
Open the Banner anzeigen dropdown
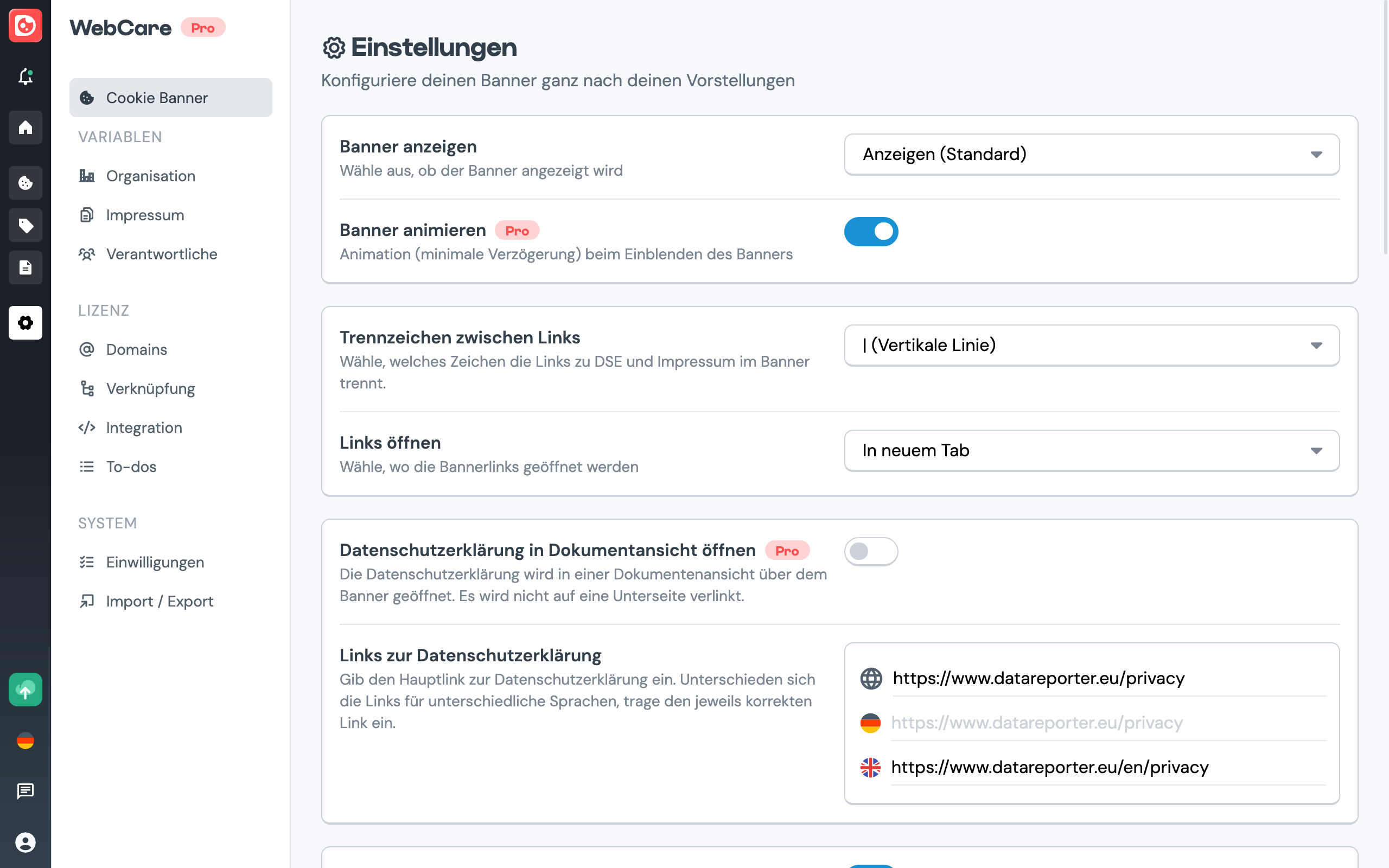click(1091, 154)
